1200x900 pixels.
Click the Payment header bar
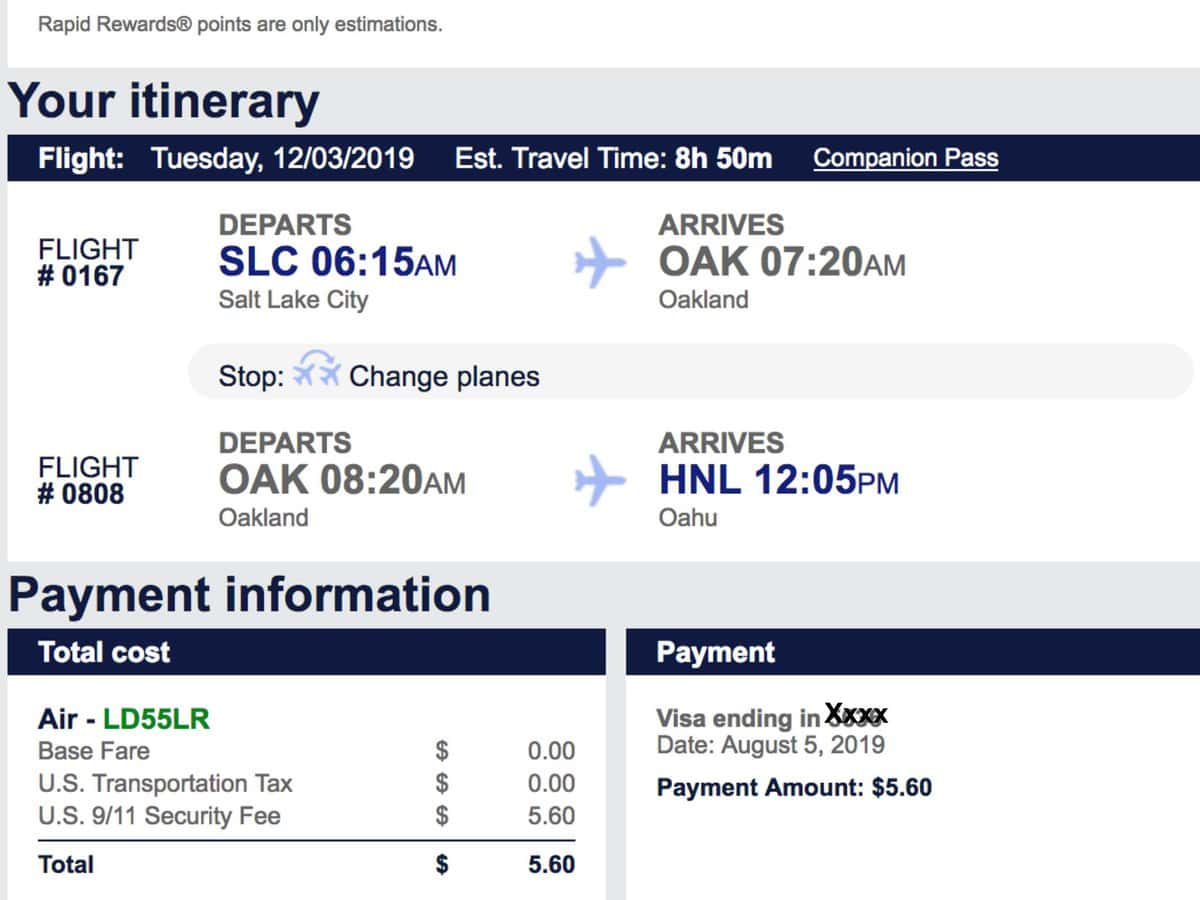[x=913, y=652]
